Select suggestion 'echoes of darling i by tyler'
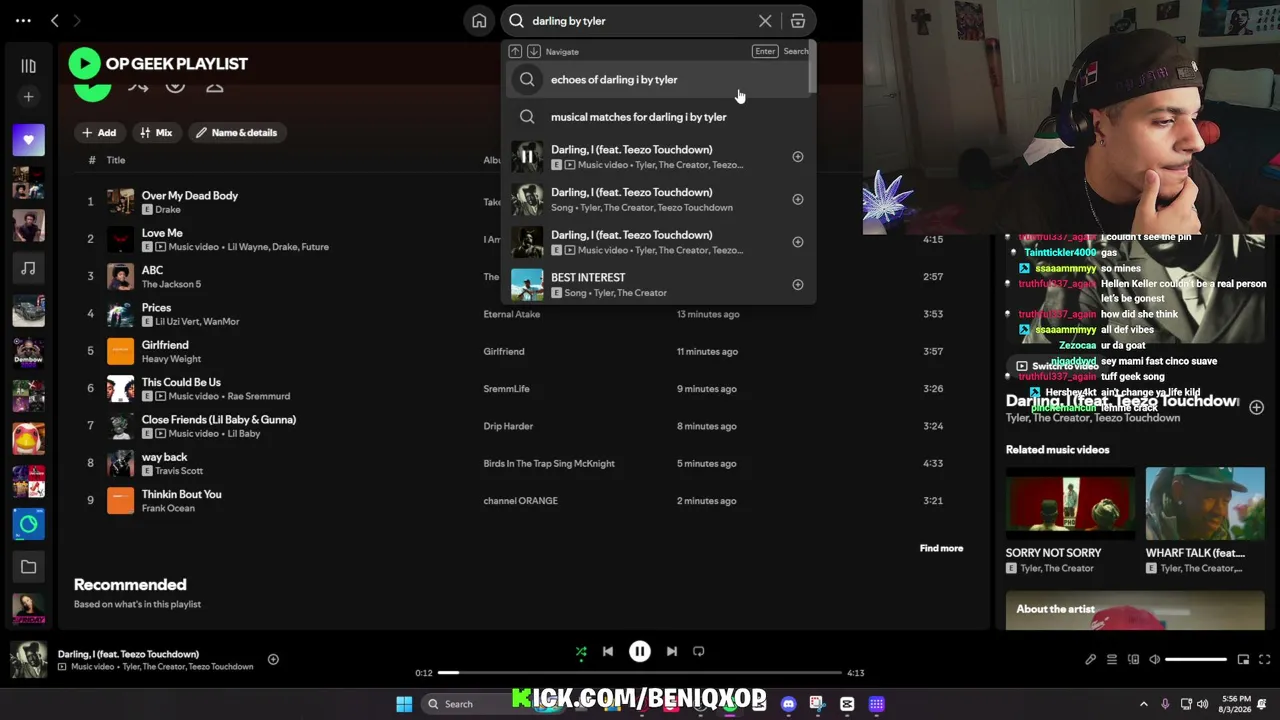Image resolution: width=1280 pixels, height=720 pixels. coord(658,79)
